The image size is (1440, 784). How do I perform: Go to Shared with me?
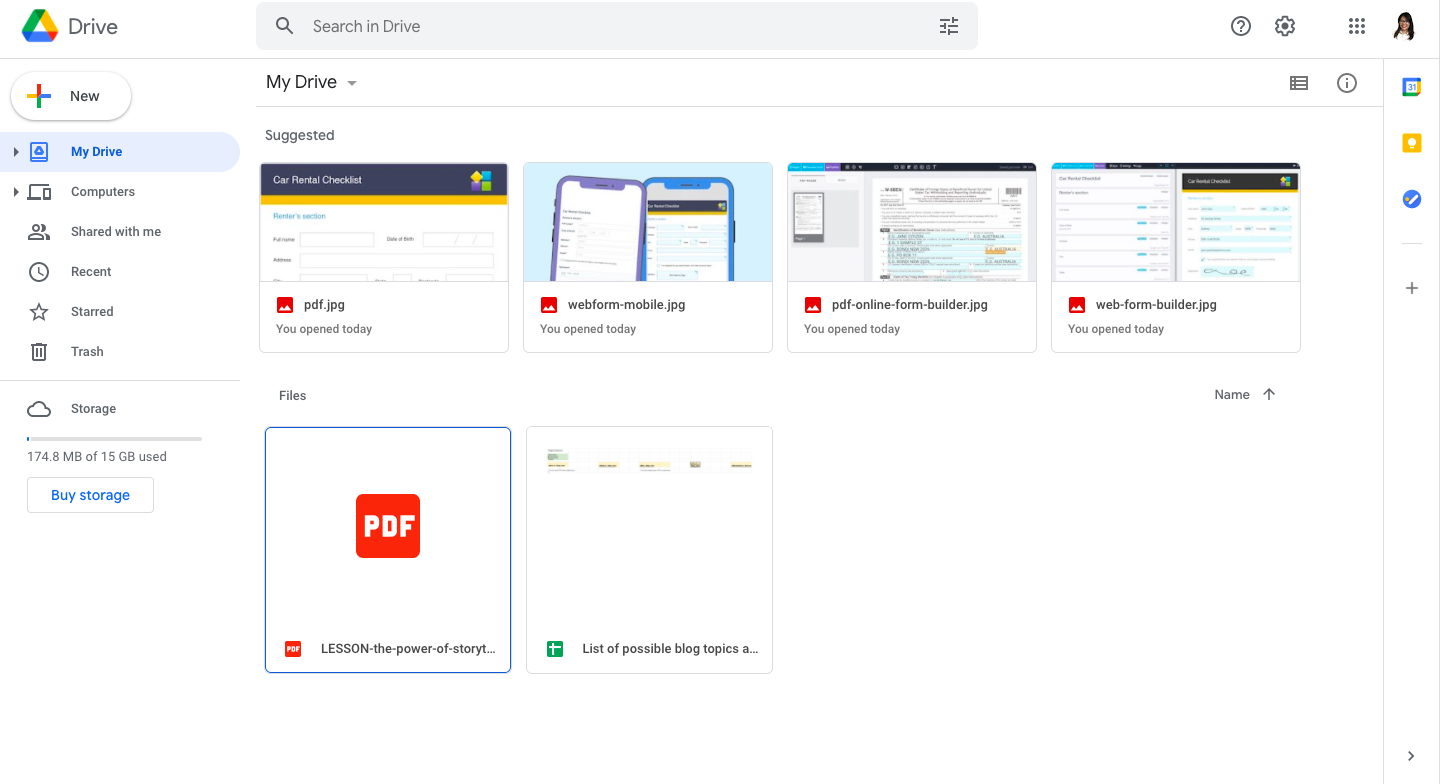(115, 232)
